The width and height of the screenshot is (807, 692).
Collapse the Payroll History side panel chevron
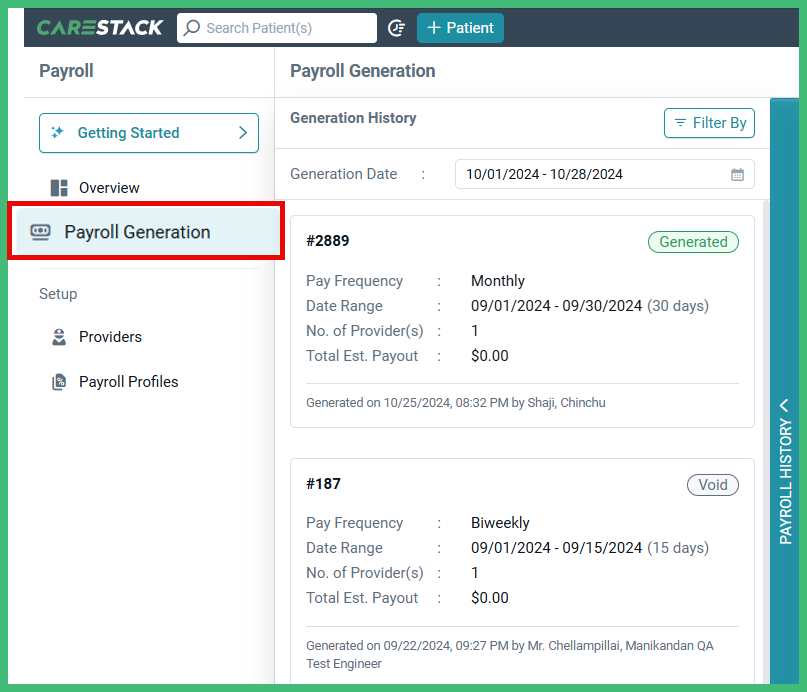pos(784,405)
